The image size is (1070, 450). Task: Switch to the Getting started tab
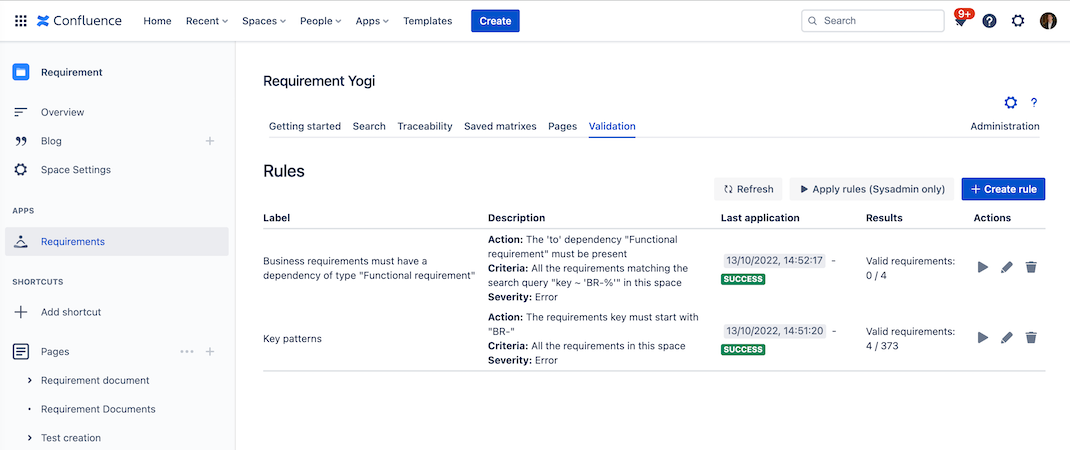304,126
